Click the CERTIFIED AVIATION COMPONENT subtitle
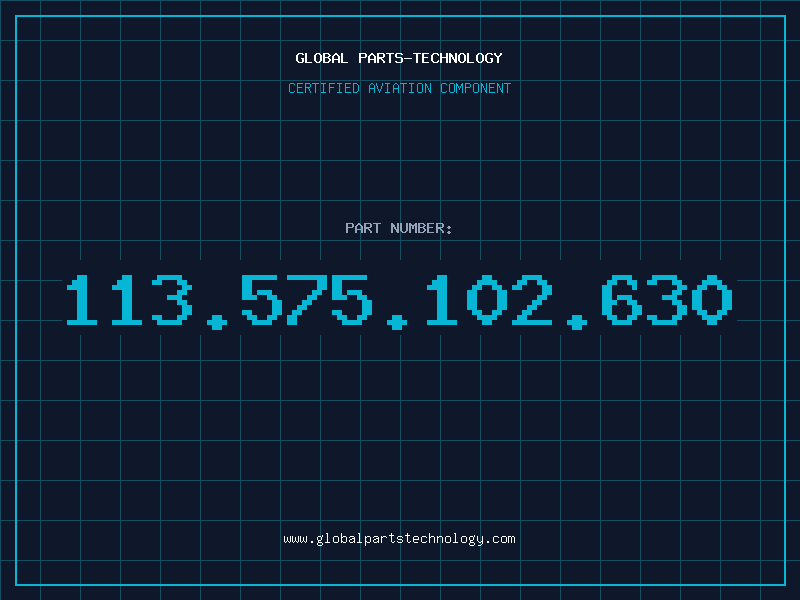Image resolution: width=800 pixels, height=600 pixels. [x=399, y=88]
